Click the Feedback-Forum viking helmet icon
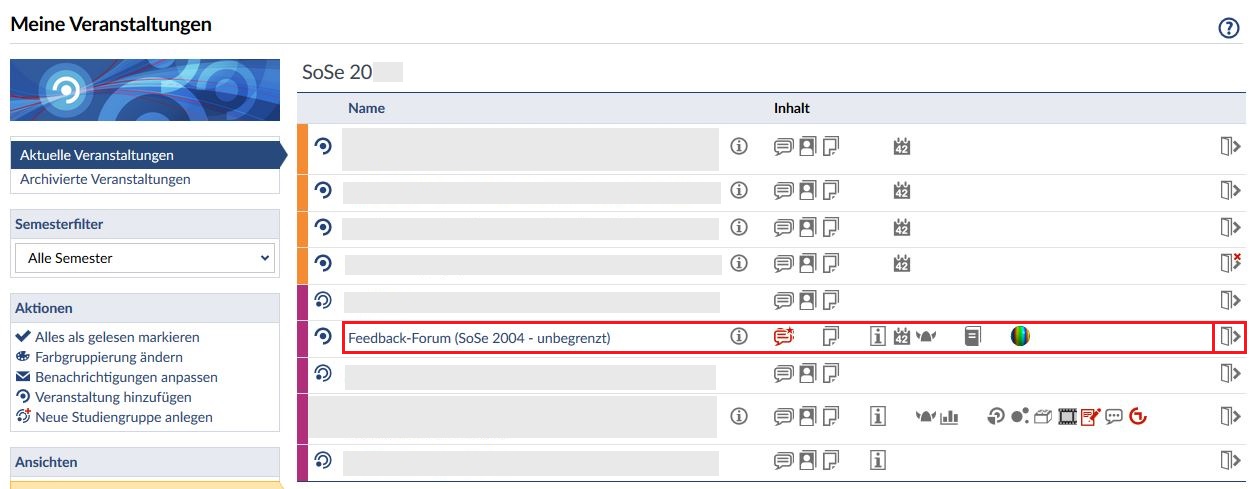Viewport: 1256px width, 489px height. point(926,337)
